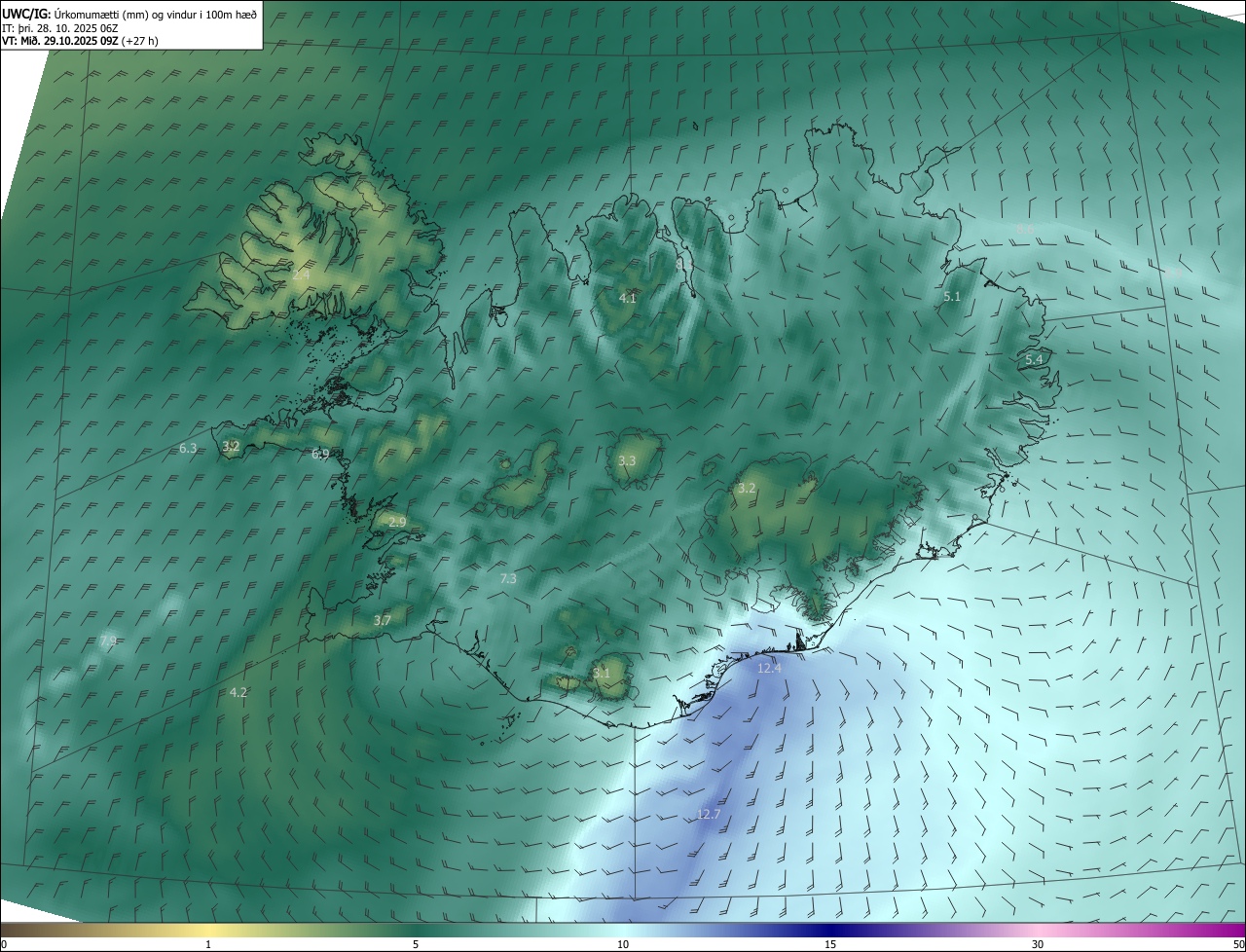Click the precipitation maximum "12.4"
The image size is (1246, 952).
(x=769, y=669)
